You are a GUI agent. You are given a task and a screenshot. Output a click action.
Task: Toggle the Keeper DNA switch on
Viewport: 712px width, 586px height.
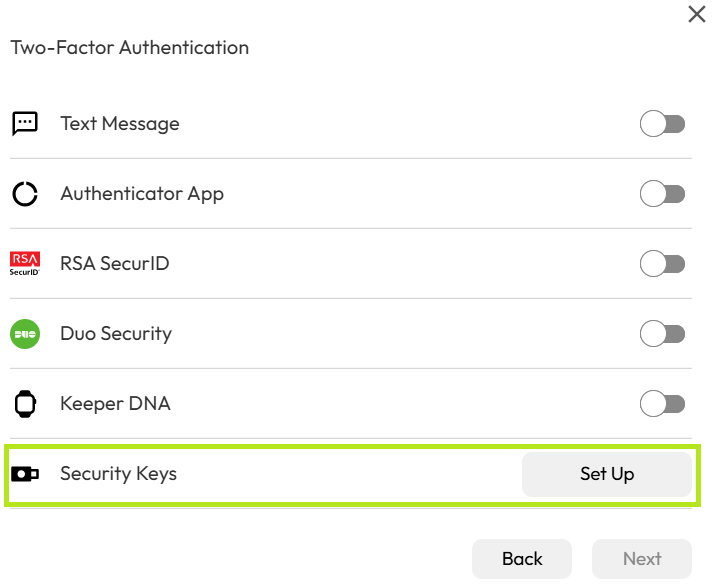coord(662,404)
